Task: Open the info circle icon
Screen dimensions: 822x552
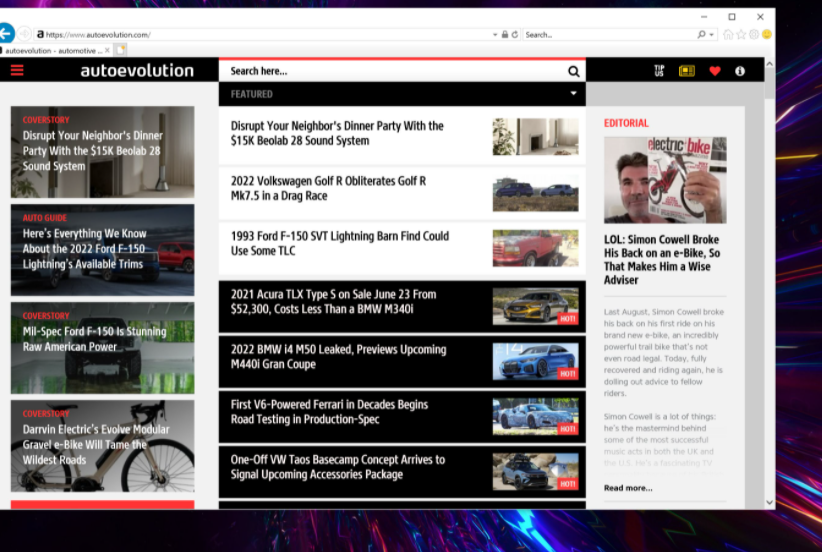Action: (740, 71)
